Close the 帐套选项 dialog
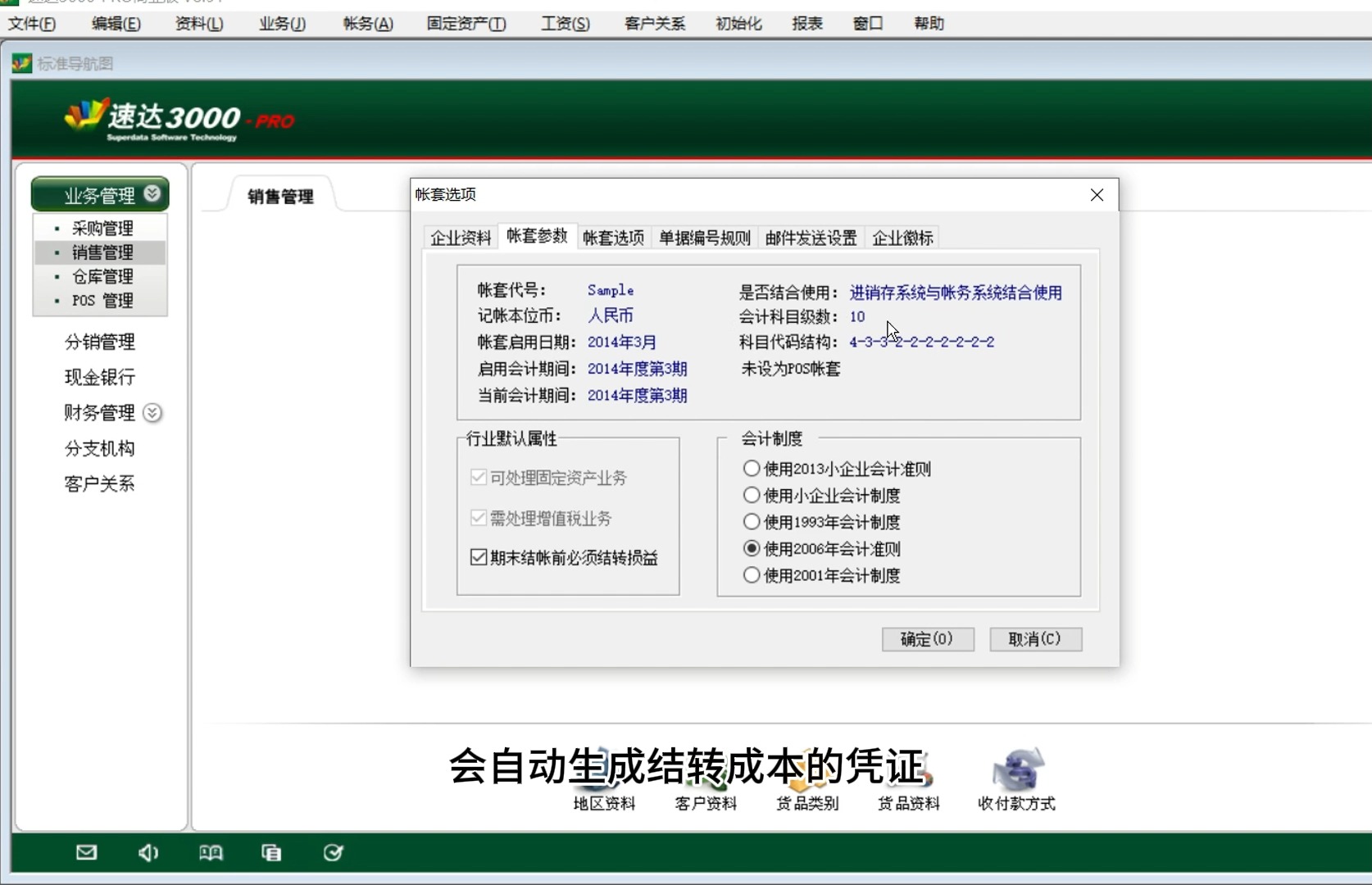The image size is (1372, 885). (1097, 195)
